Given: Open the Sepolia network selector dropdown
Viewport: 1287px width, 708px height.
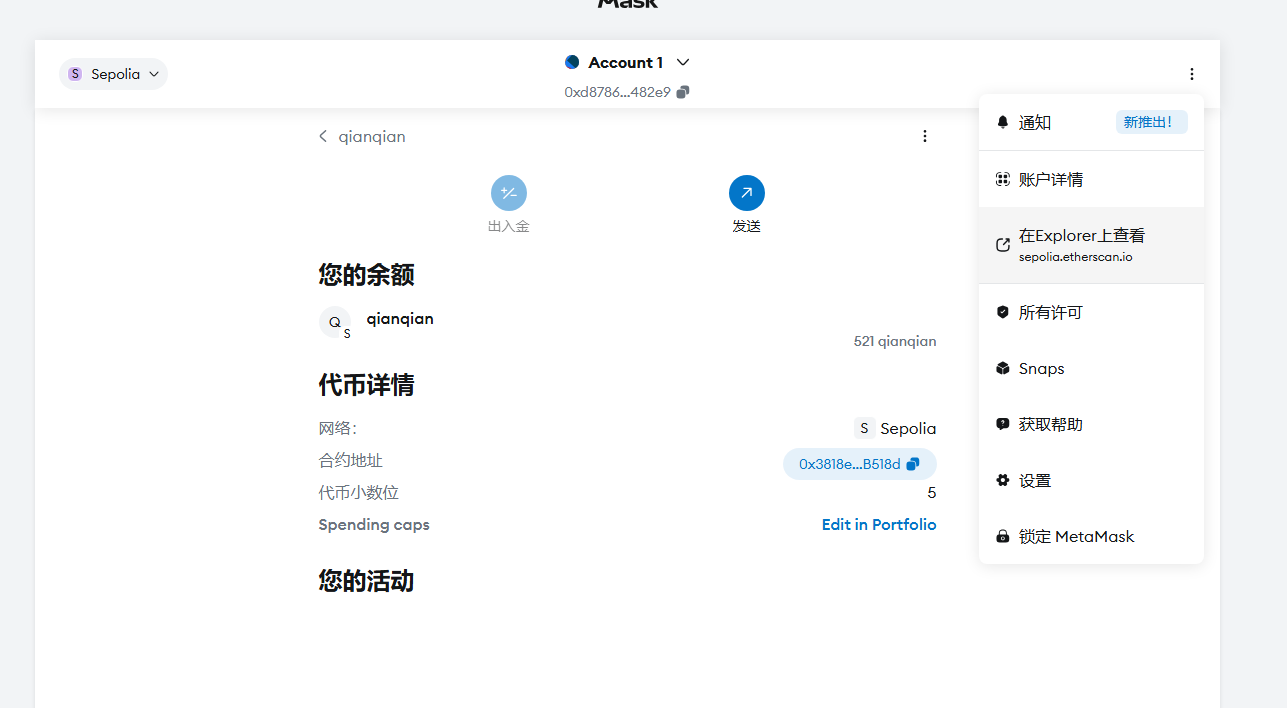Looking at the screenshot, I should tap(113, 74).
